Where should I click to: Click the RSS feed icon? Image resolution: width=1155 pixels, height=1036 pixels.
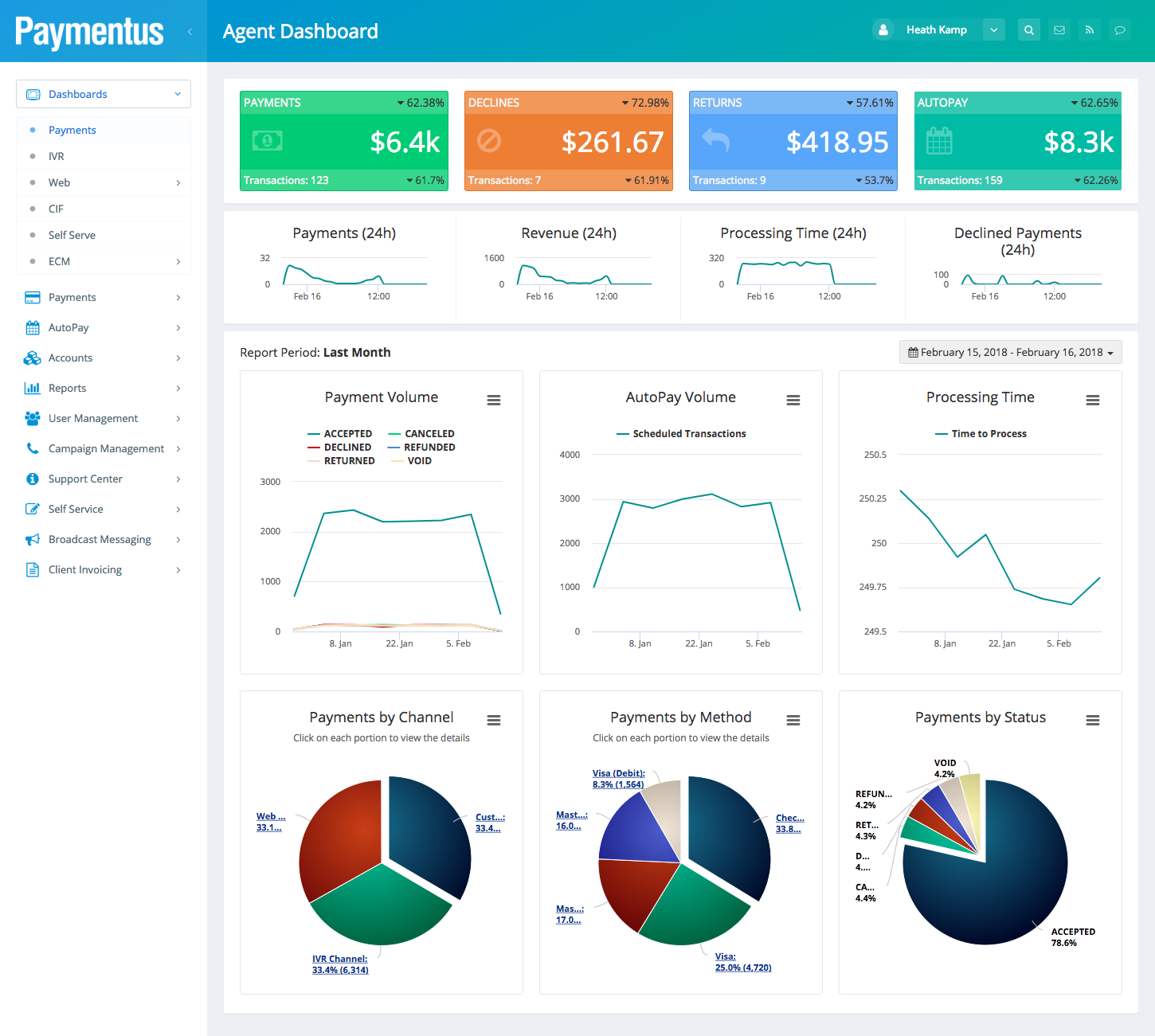[1089, 30]
